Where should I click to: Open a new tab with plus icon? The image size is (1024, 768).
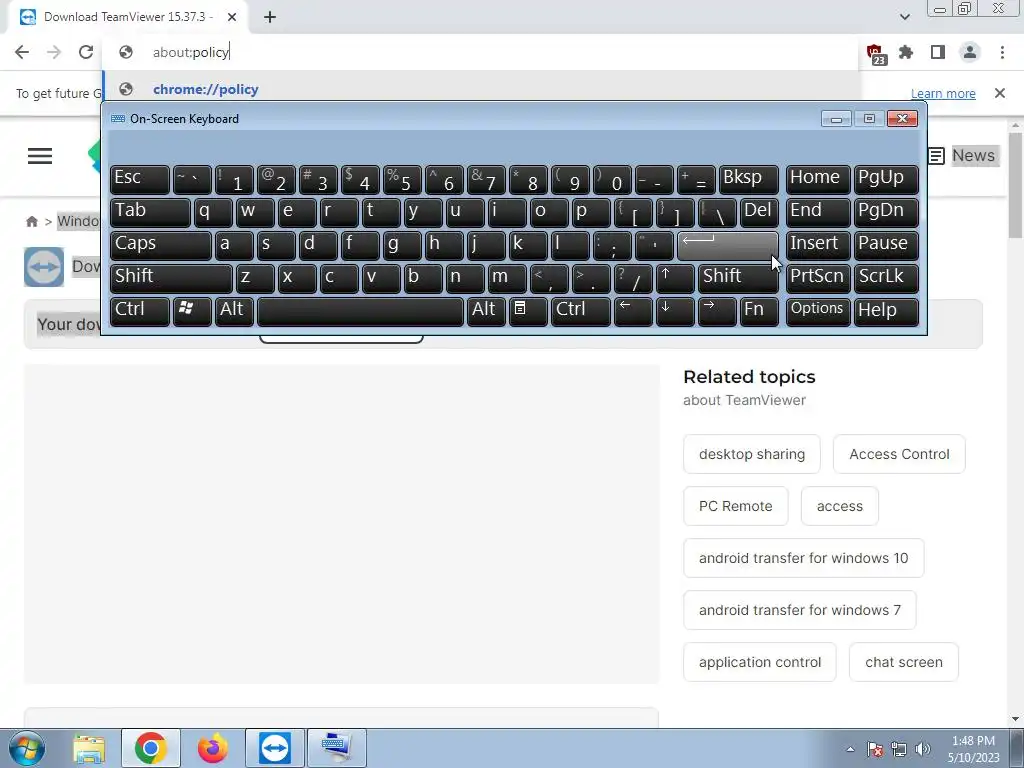(270, 18)
